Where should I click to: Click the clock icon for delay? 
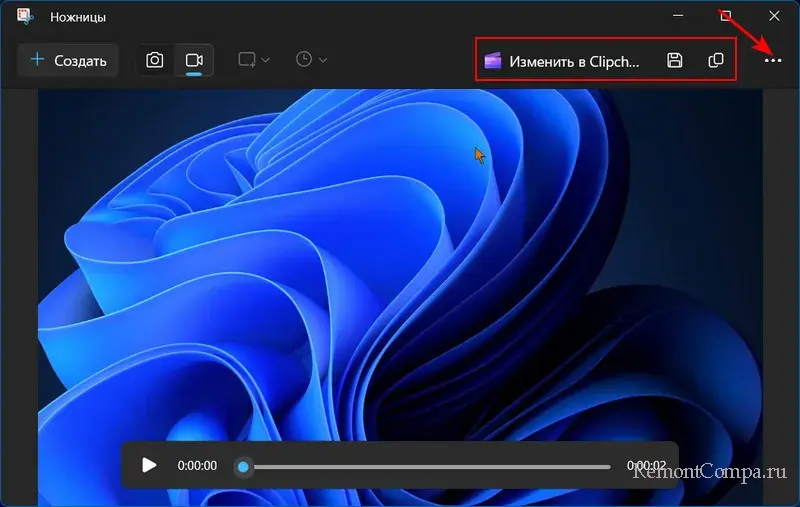click(304, 60)
